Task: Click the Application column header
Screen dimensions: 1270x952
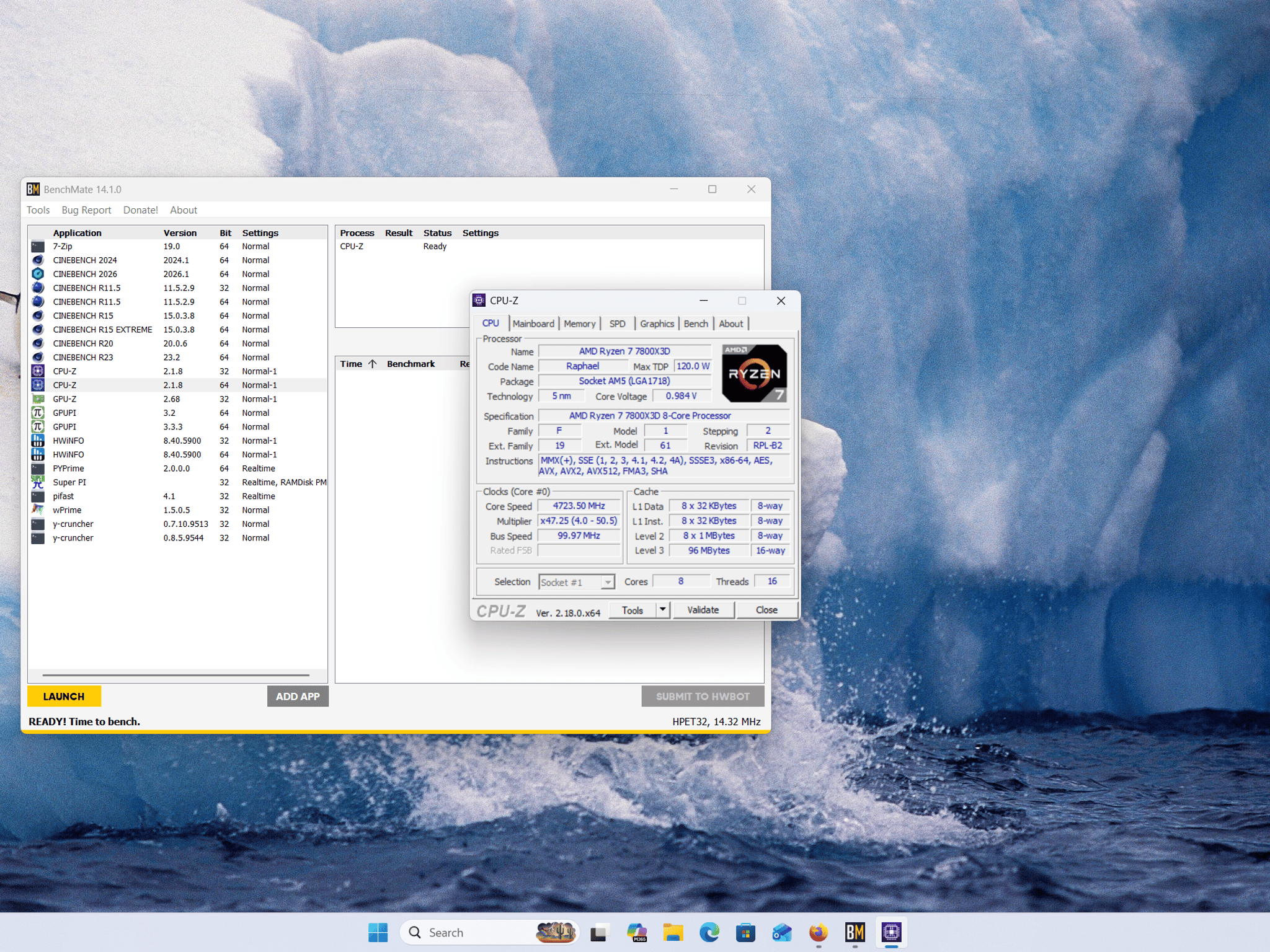Action: (77, 233)
